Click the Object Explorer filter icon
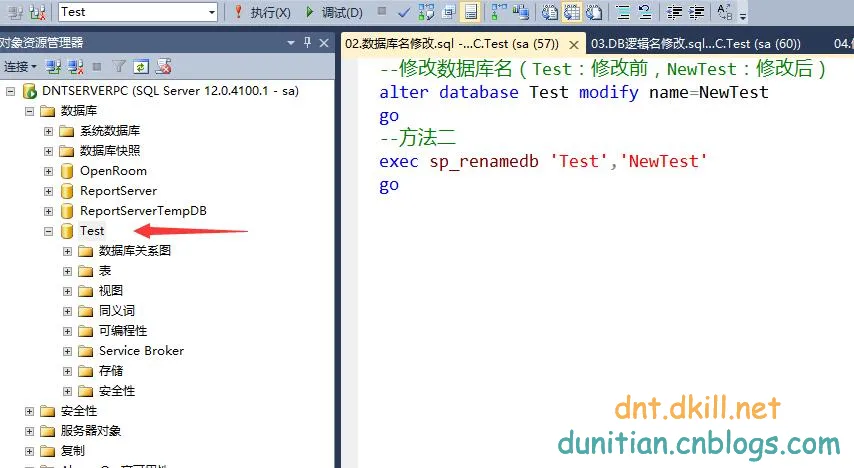 119,67
